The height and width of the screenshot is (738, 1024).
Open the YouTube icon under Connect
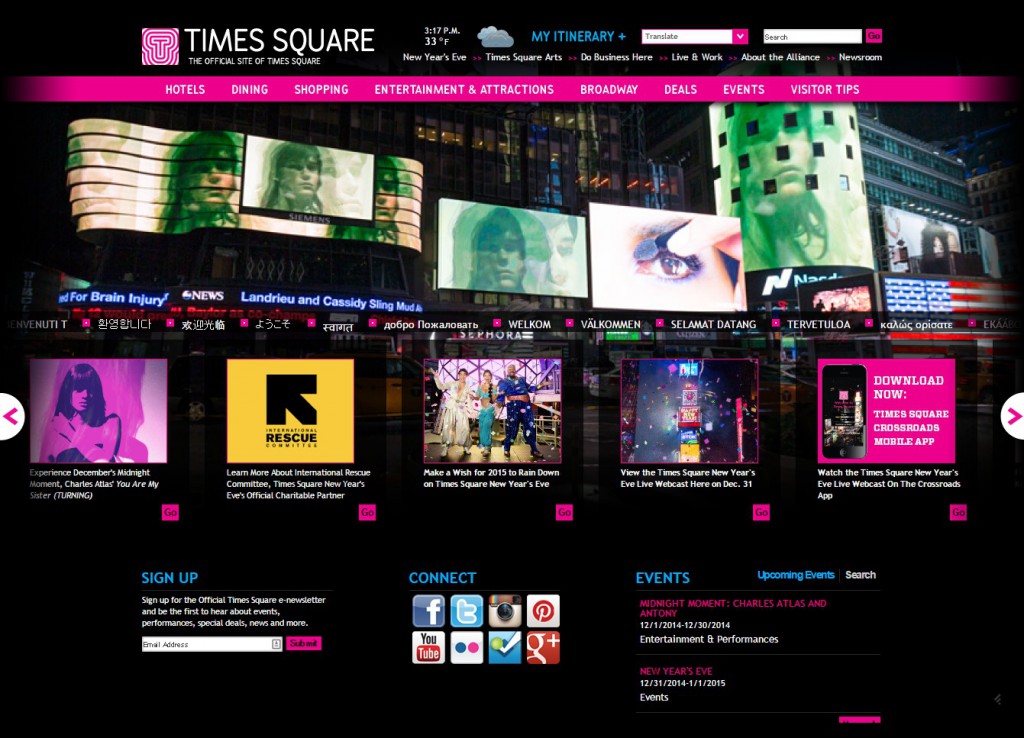(x=428, y=647)
